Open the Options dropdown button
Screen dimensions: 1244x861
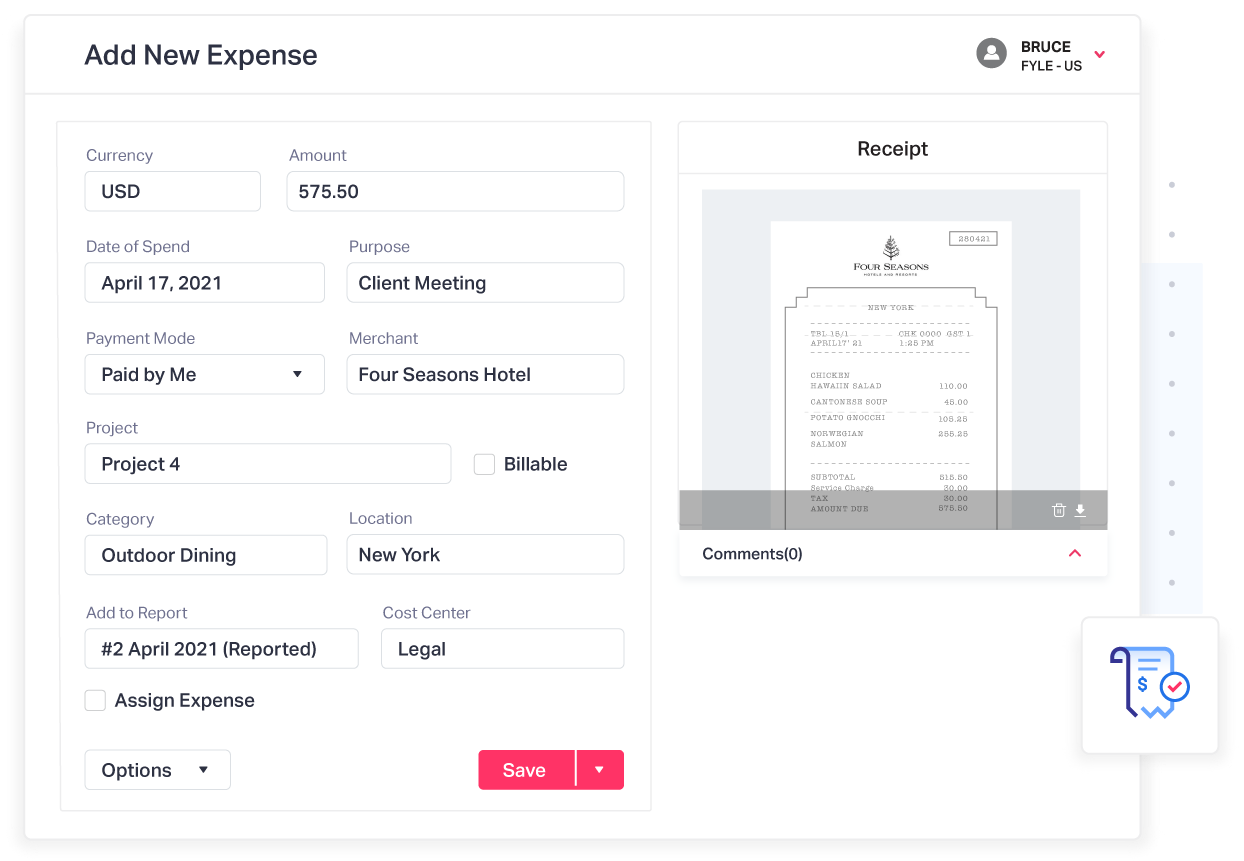[x=158, y=770]
